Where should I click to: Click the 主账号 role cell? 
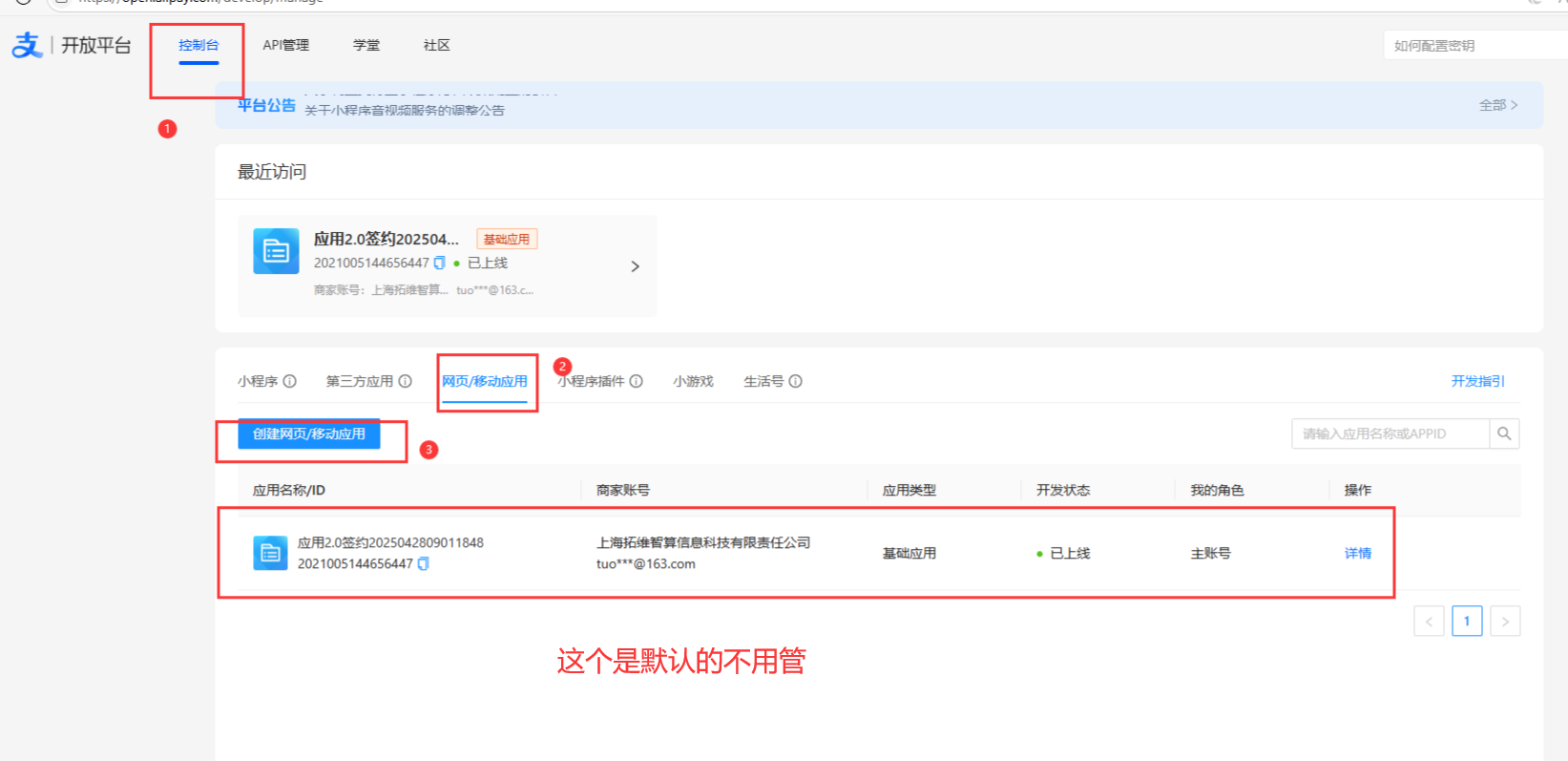click(x=1211, y=553)
